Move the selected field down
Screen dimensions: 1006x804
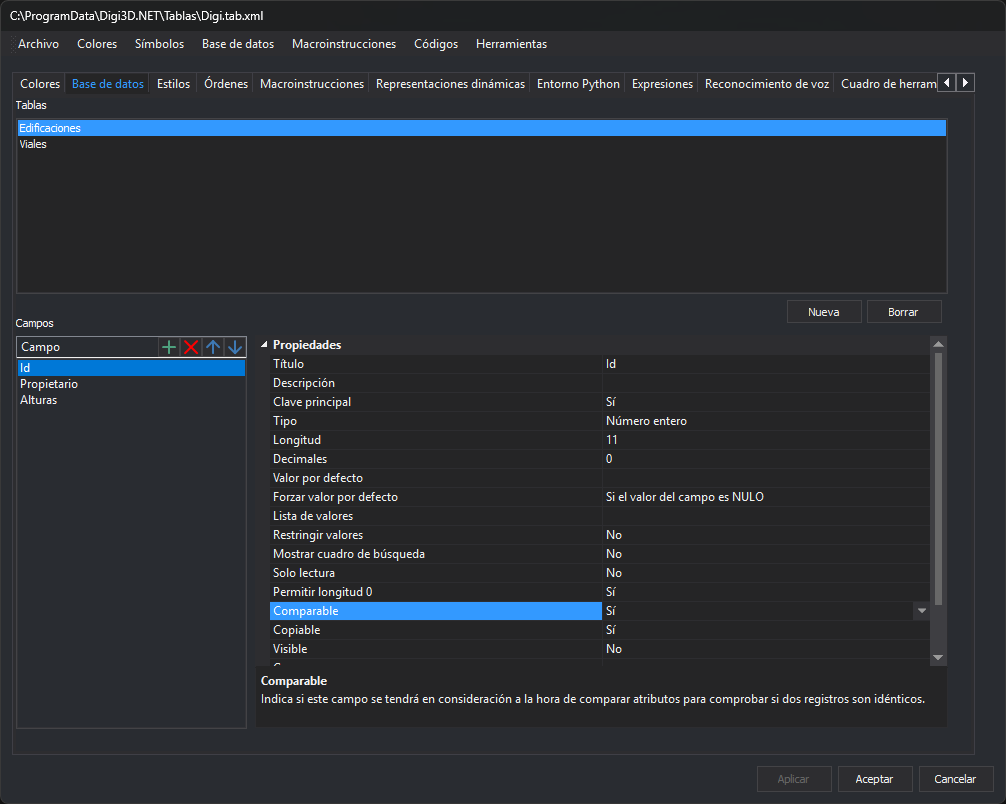[x=235, y=347]
